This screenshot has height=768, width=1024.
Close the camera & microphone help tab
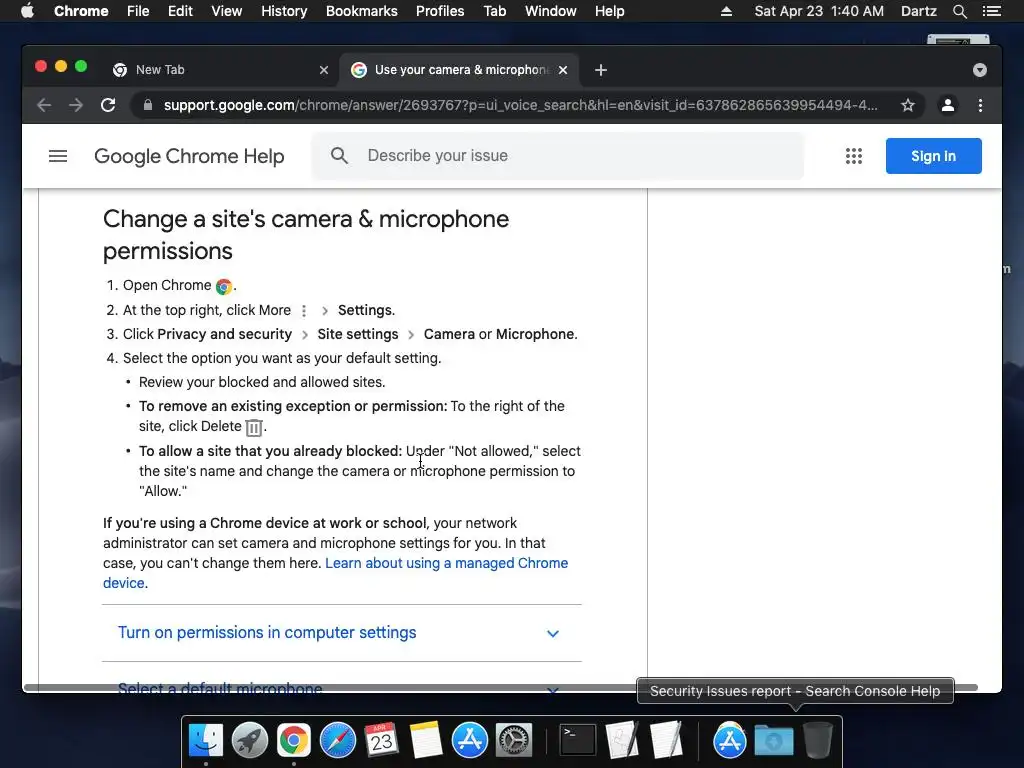click(562, 70)
